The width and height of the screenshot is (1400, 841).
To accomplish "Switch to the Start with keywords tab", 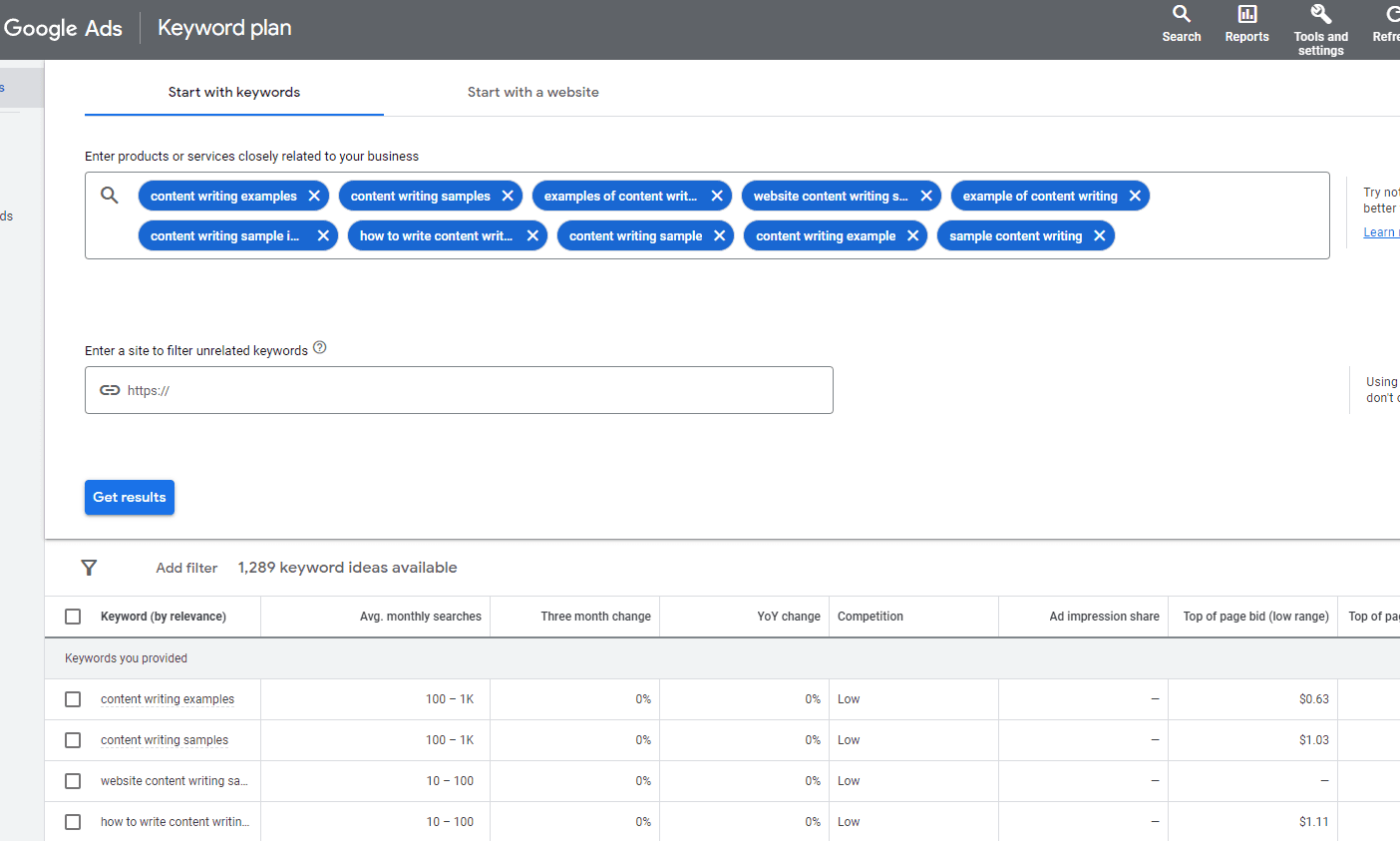I will (x=233, y=92).
